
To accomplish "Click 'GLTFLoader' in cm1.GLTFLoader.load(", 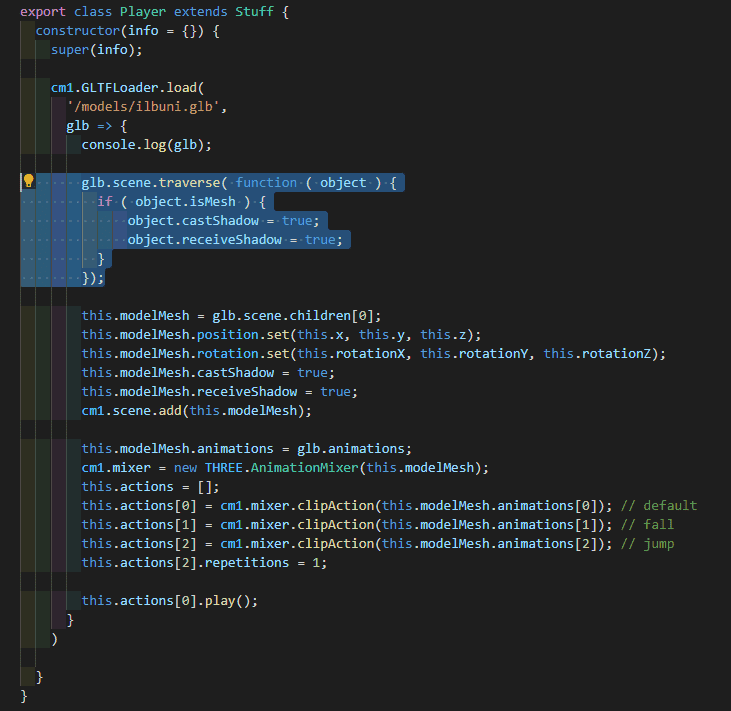I will click(119, 88).
